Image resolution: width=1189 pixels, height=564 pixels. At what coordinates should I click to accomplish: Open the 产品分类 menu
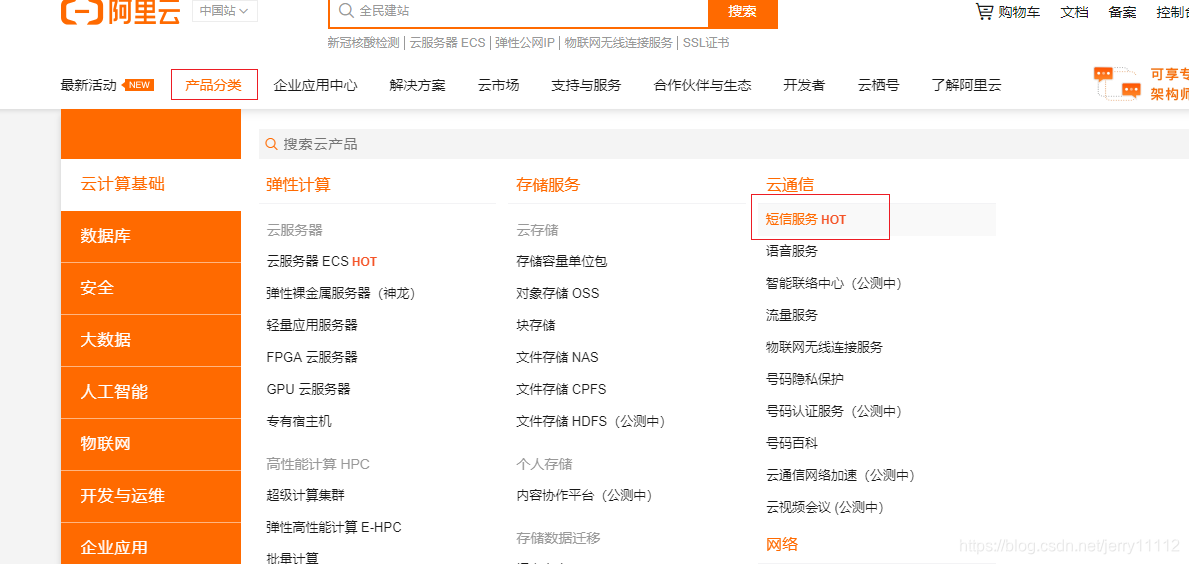tap(214, 85)
